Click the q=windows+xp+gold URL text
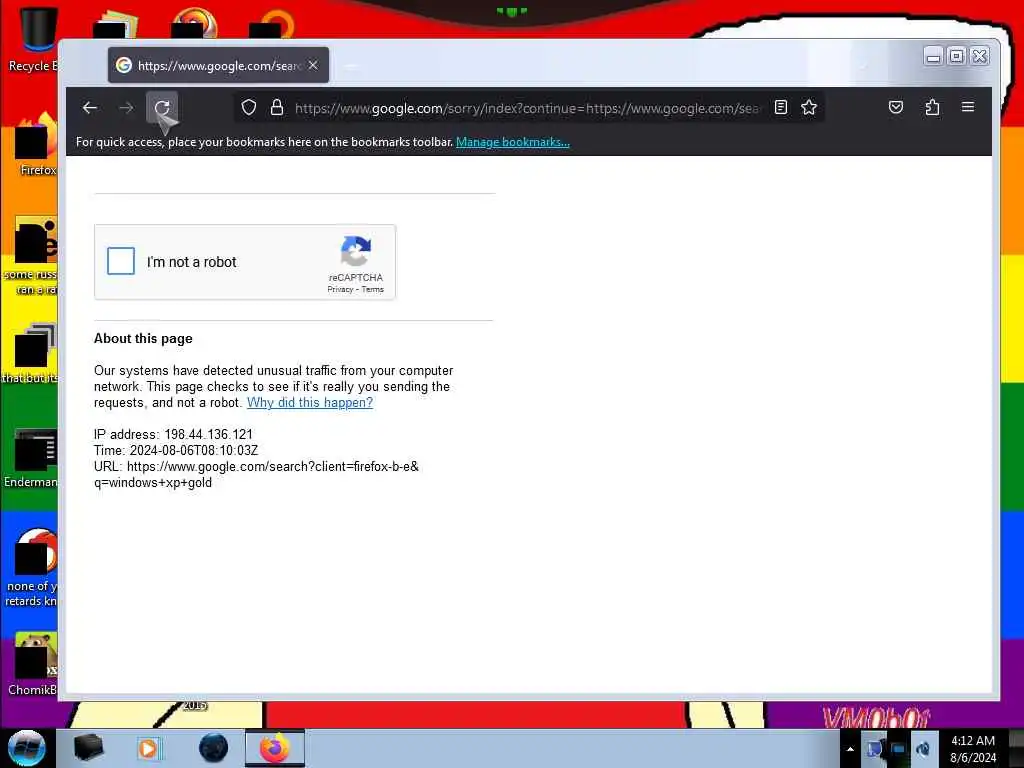Viewport: 1024px width, 768px height. [153, 483]
